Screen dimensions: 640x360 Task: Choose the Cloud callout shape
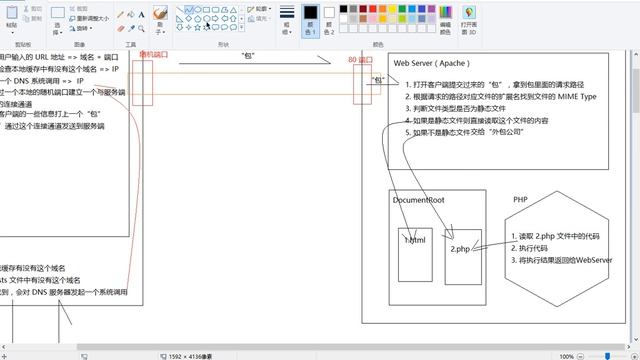click(233, 28)
